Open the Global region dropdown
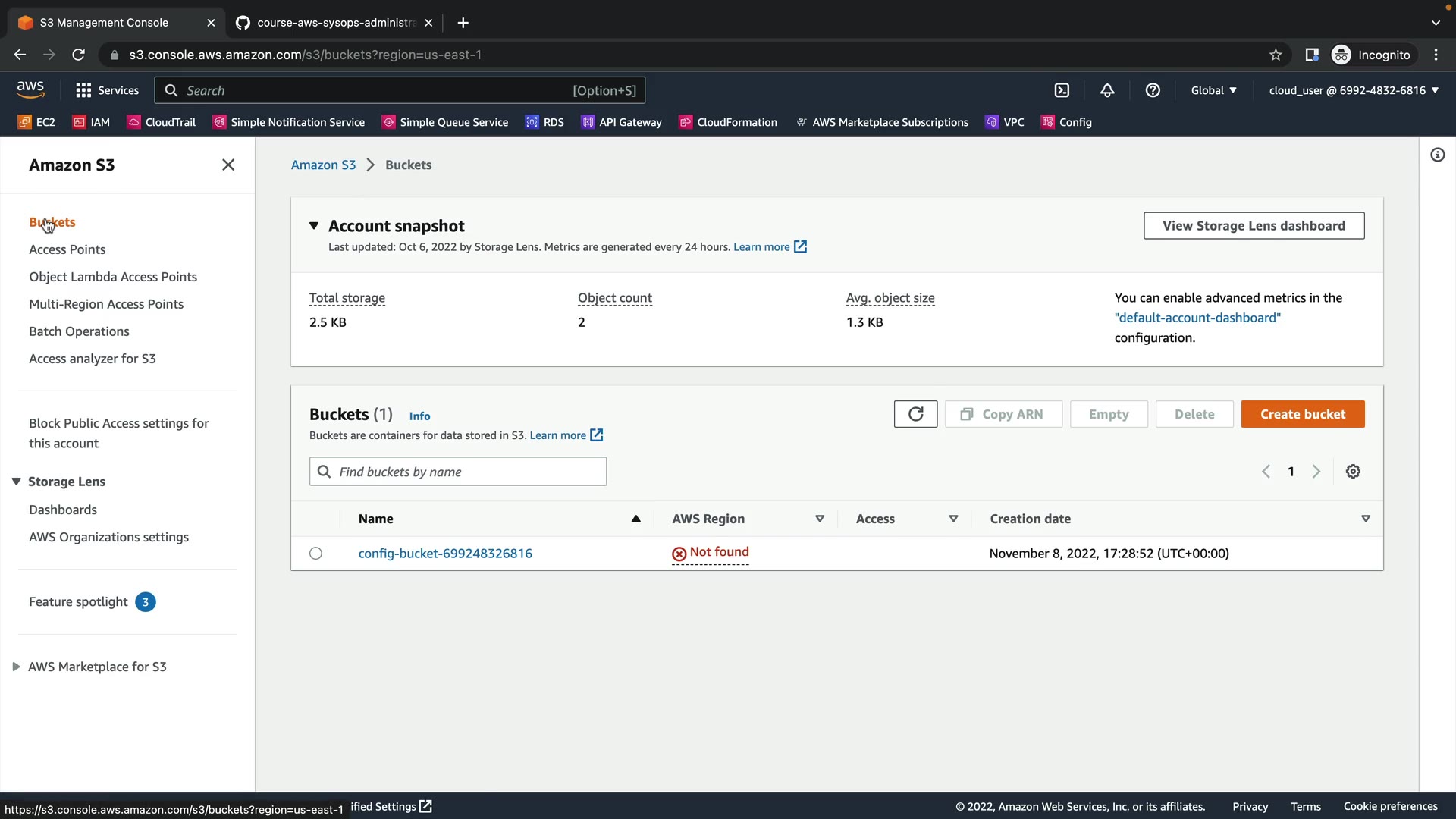The image size is (1456, 819). pyautogui.click(x=1213, y=90)
